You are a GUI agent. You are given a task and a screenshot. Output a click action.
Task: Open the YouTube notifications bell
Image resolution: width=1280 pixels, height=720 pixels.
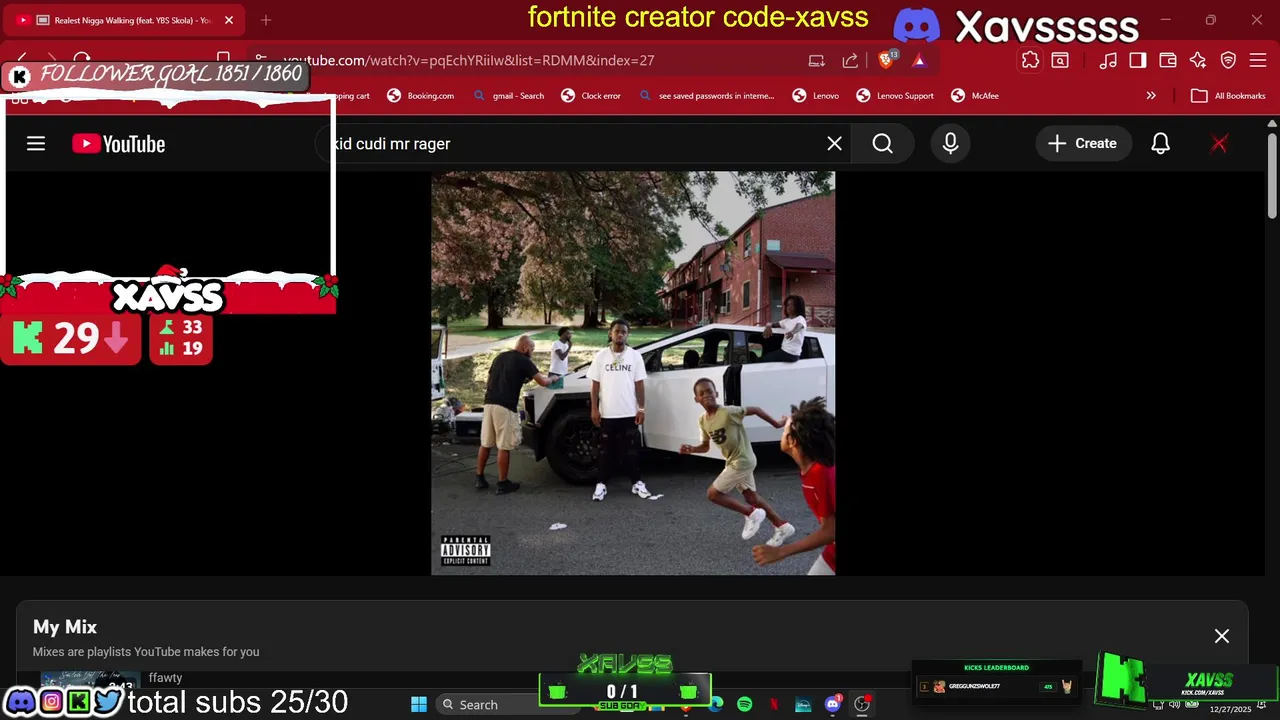[x=1160, y=144]
